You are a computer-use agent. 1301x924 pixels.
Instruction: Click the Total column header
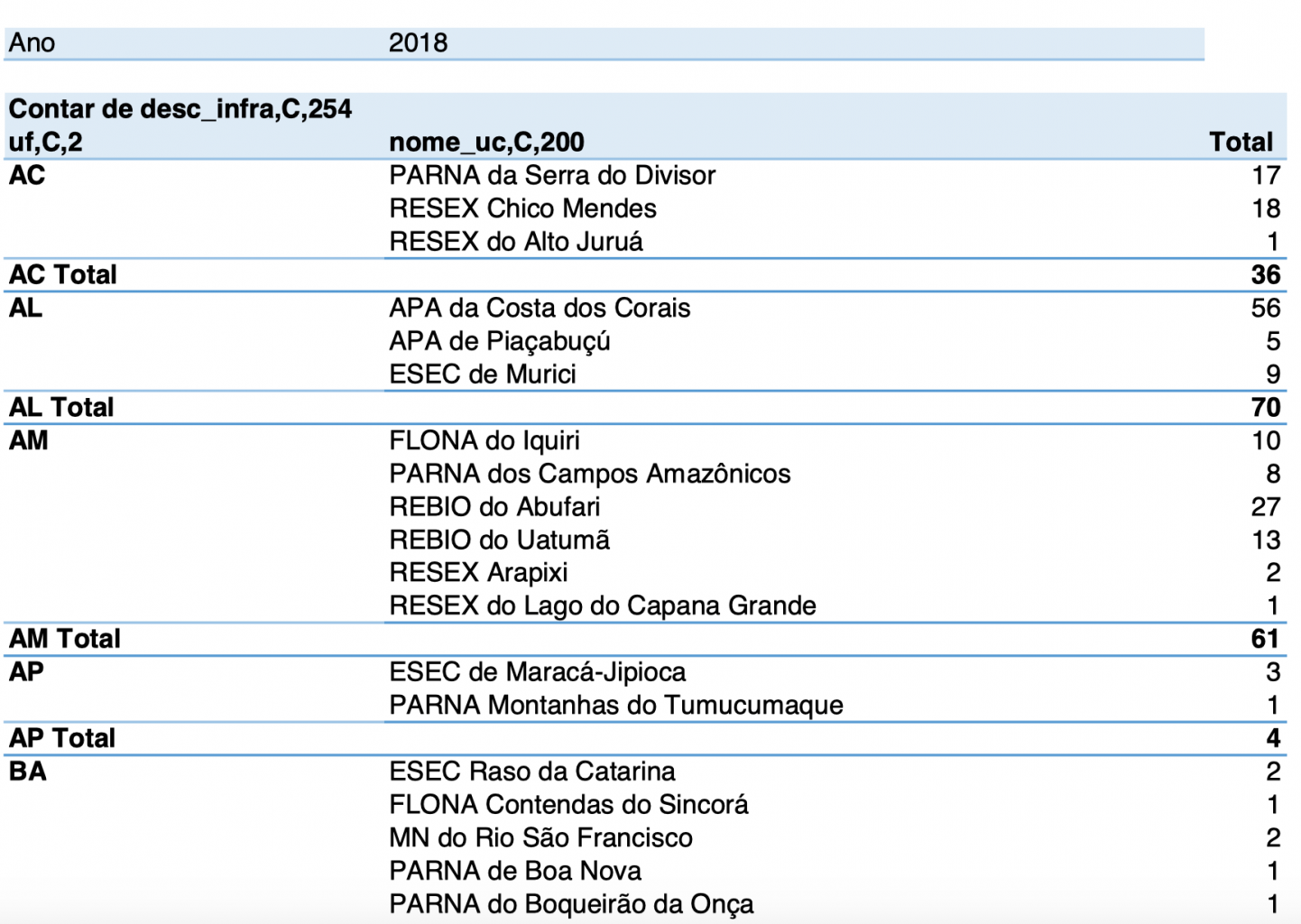pos(1241,142)
